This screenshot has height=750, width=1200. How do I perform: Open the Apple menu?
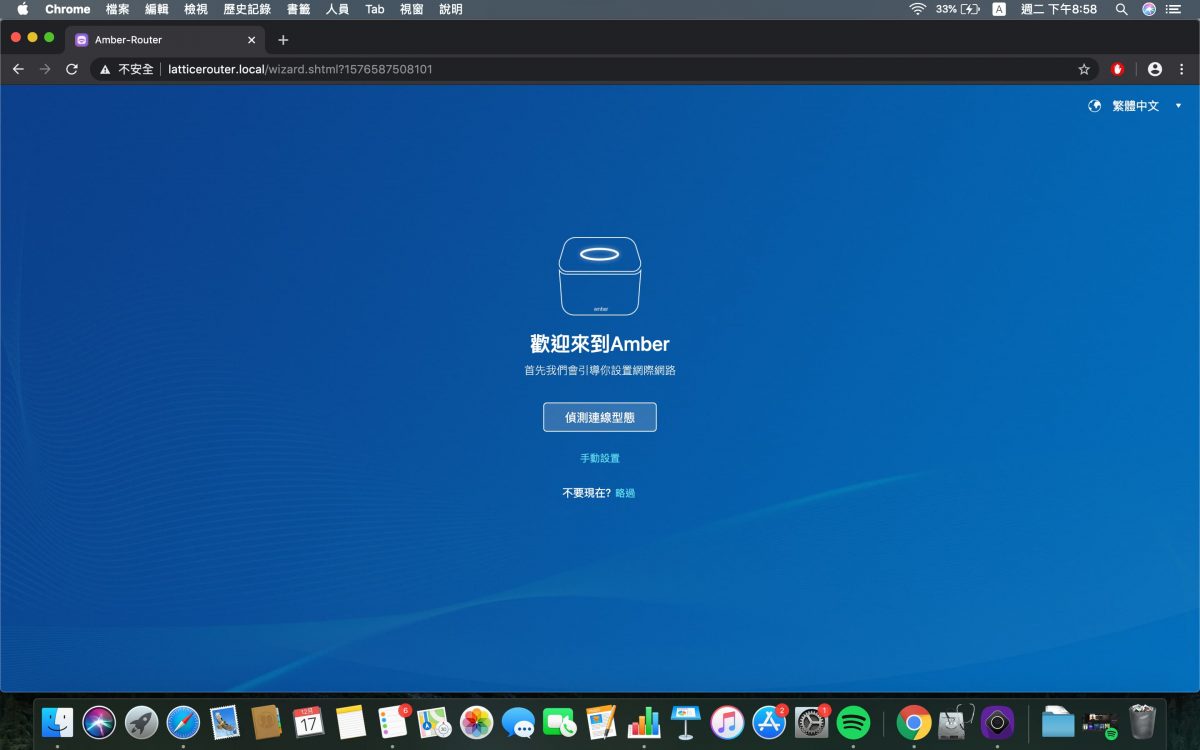coord(22,9)
